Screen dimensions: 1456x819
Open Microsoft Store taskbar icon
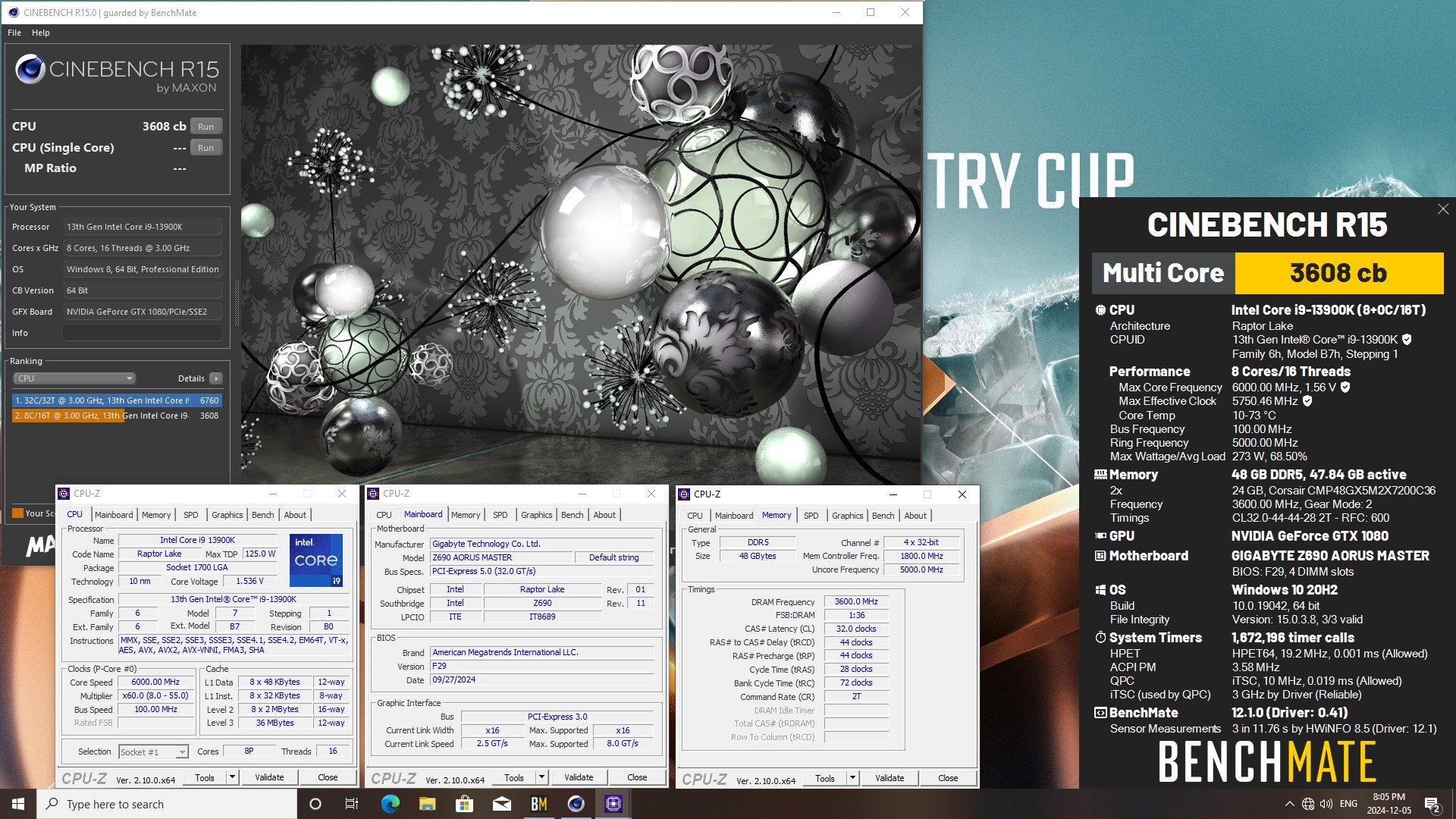click(464, 804)
